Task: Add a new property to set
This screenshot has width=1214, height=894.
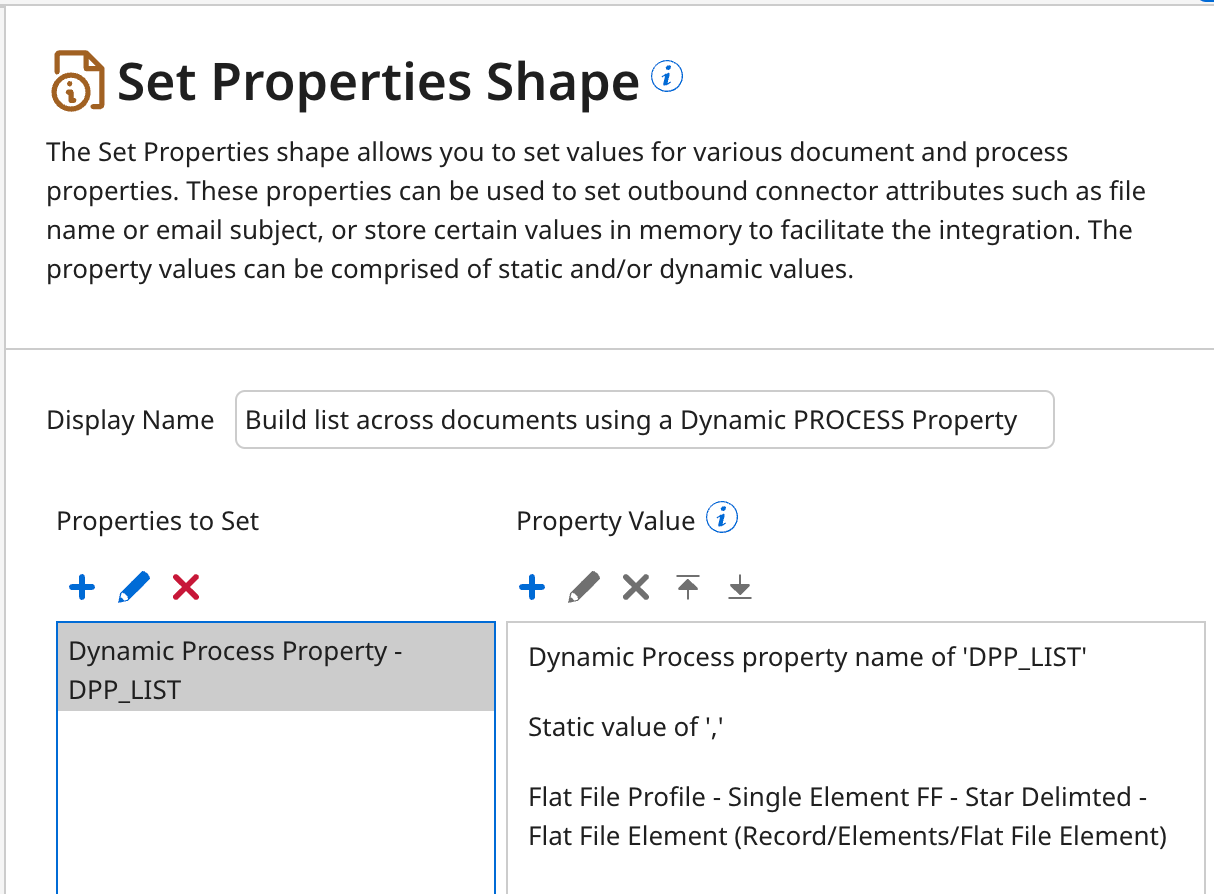Action: tap(82, 587)
